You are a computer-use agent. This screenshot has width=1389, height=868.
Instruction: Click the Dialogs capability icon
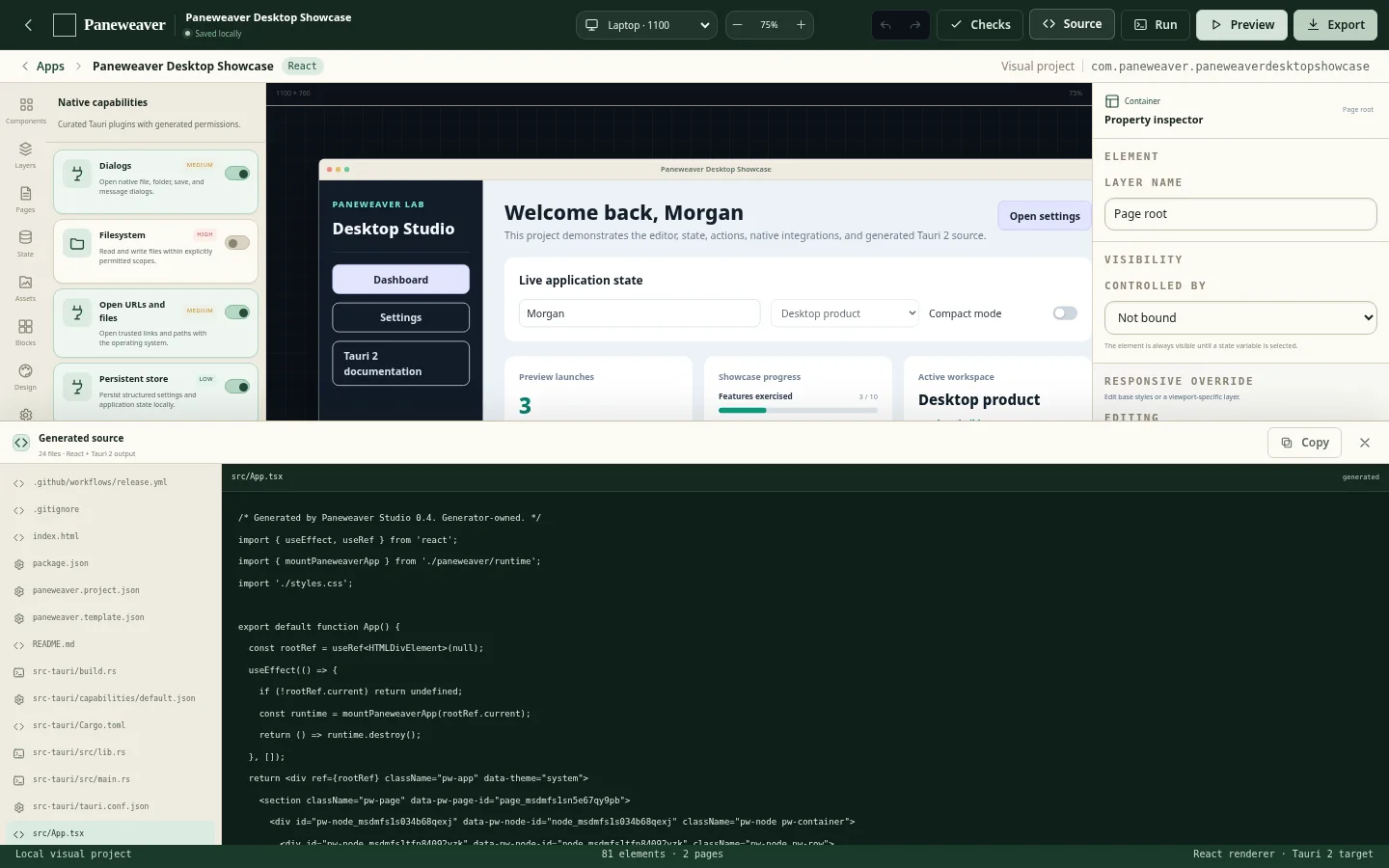(x=76, y=175)
